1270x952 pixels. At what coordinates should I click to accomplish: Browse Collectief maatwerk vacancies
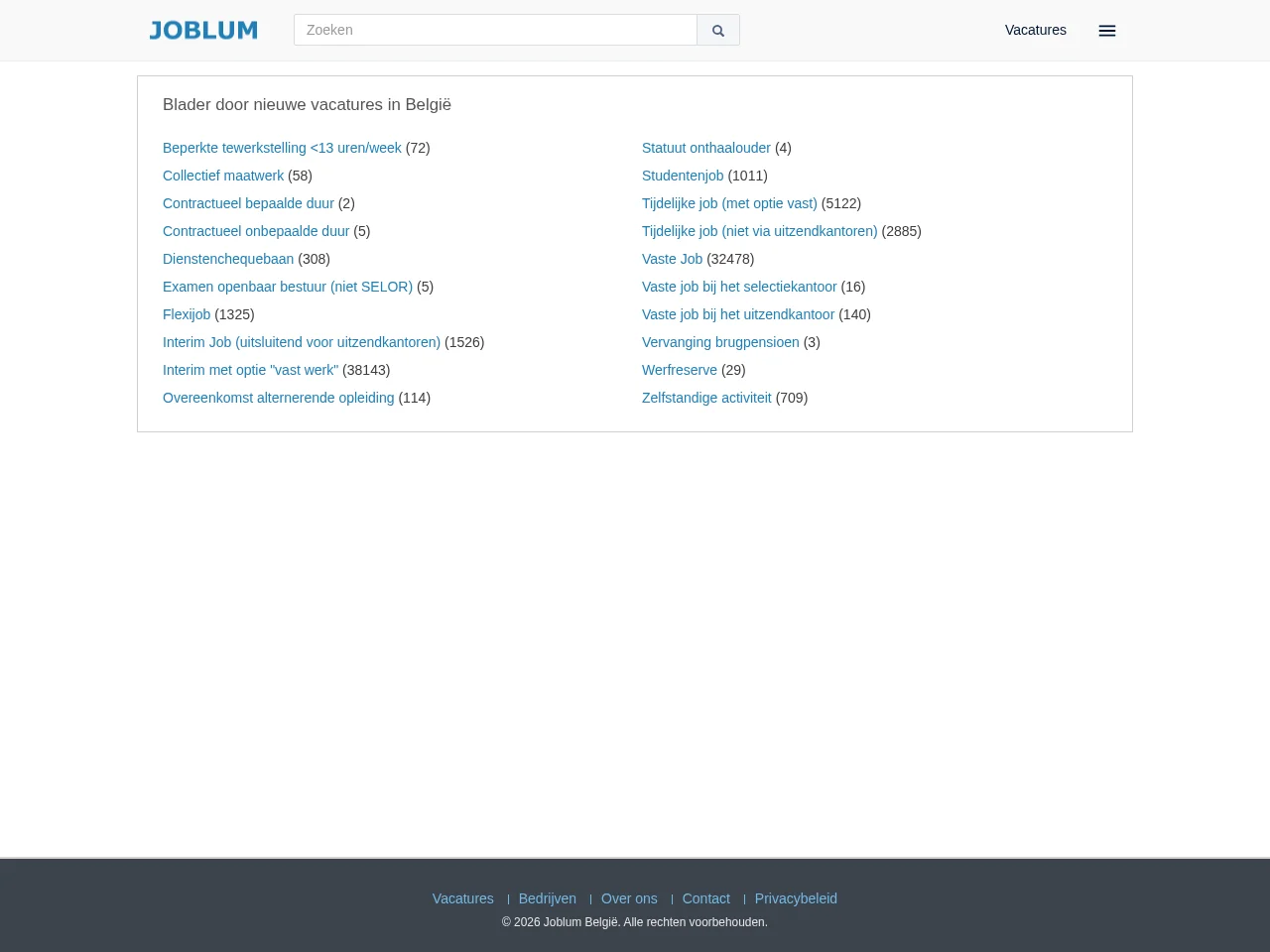pyautogui.click(x=223, y=176)
